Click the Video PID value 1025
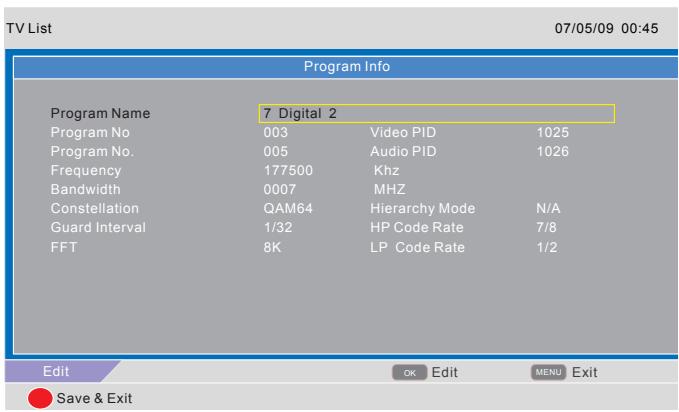This screenshot has width=679, height=412. coord(553,133)
